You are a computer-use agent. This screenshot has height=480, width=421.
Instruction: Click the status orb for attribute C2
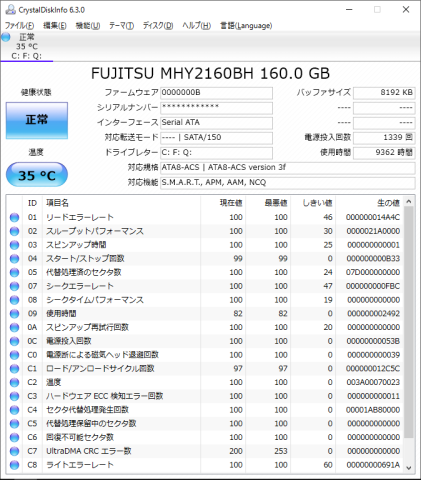(14, 382)
